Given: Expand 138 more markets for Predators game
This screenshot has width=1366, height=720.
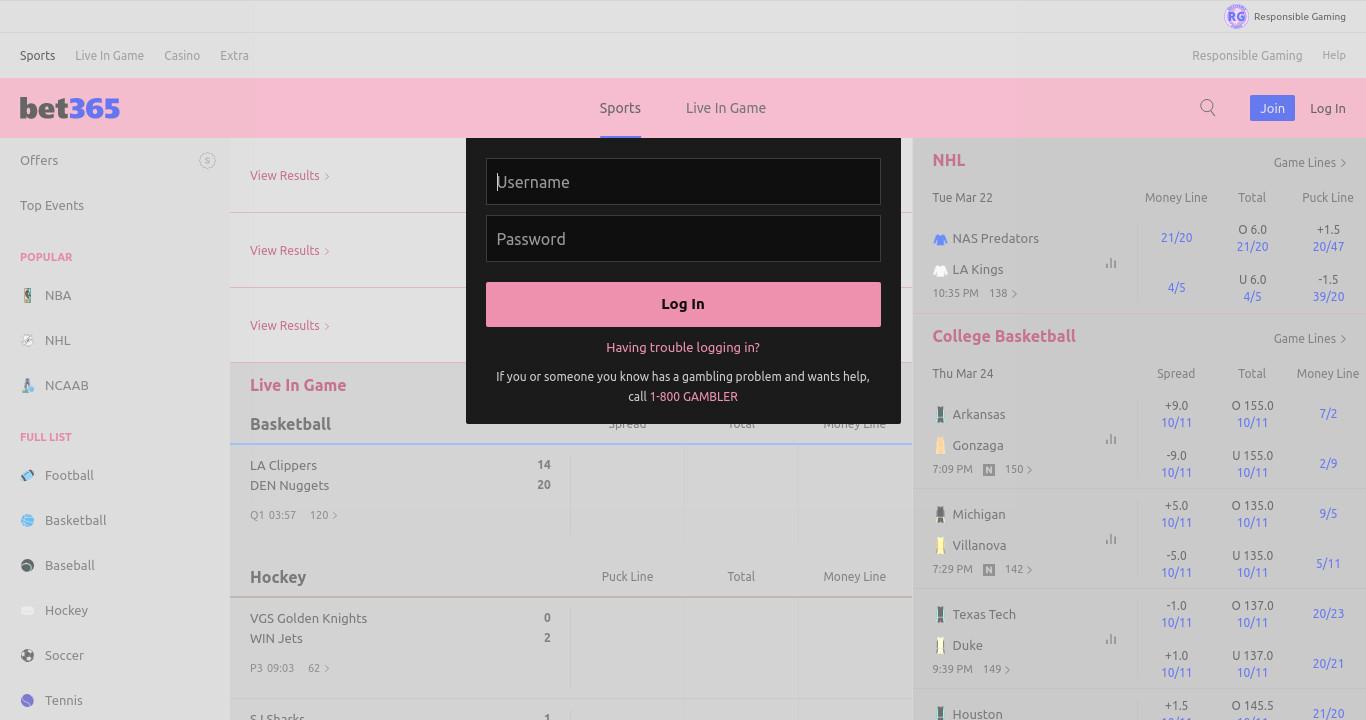Looking at the screenshot, I should (1003, 293).
